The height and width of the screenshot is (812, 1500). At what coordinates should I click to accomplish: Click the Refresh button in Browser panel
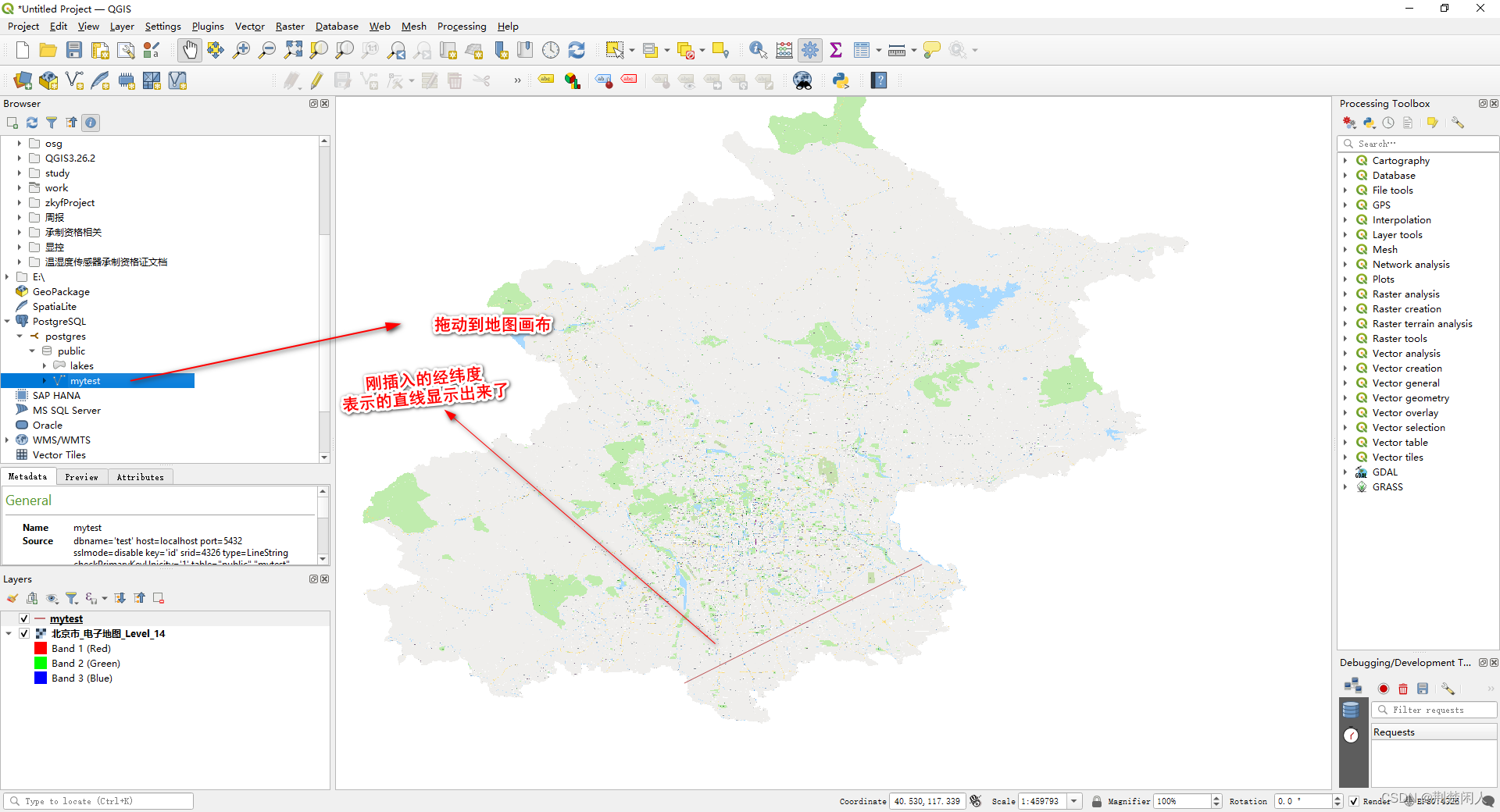(31, 123)
